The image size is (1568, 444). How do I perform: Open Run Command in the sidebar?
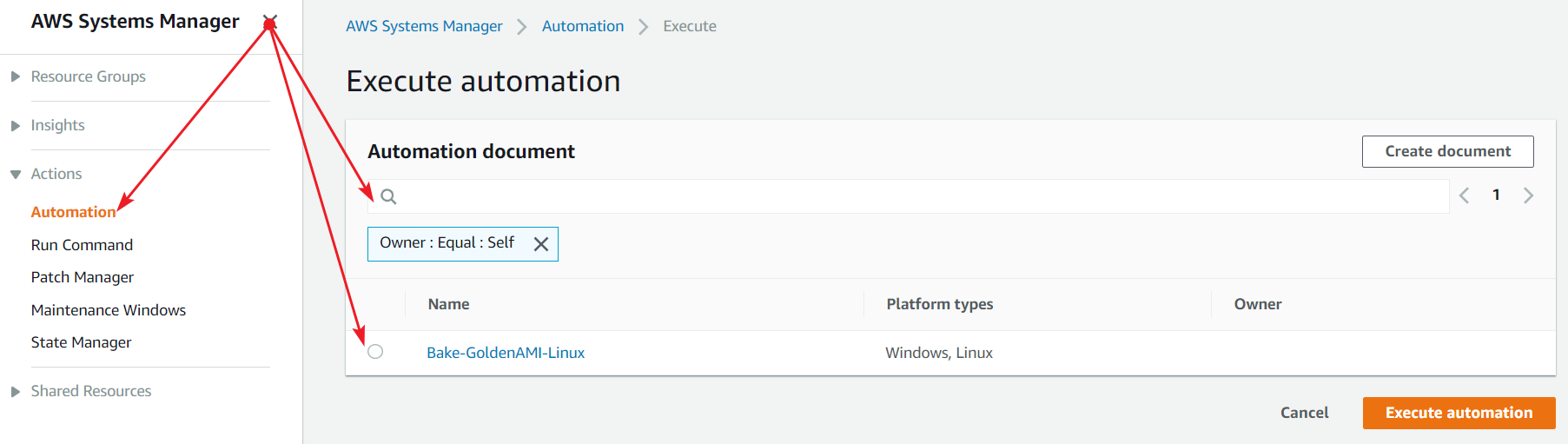click(x=82, y=245)
